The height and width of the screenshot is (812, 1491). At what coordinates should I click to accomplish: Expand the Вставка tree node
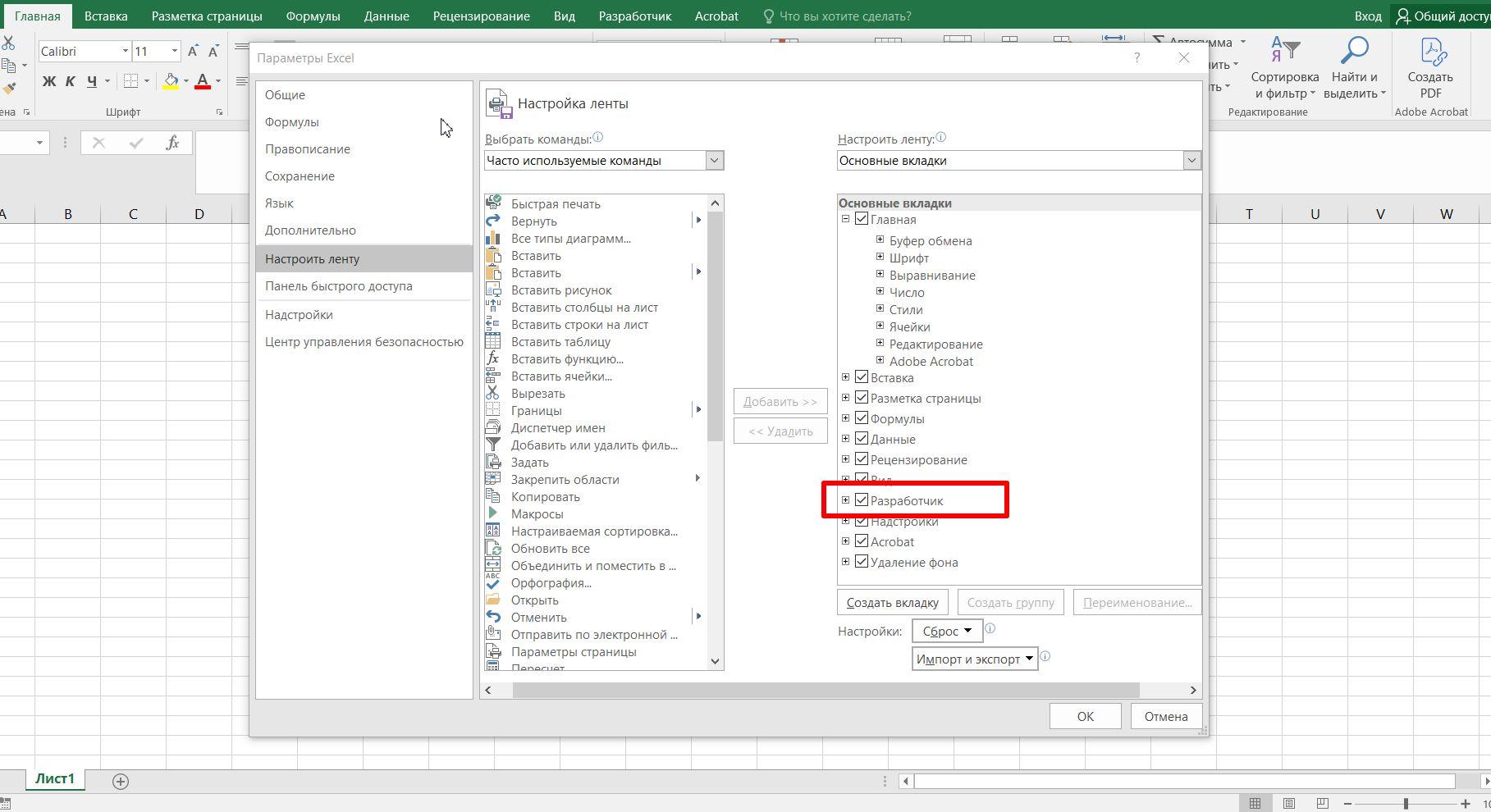pyautogui.click(x=845, y=377)
